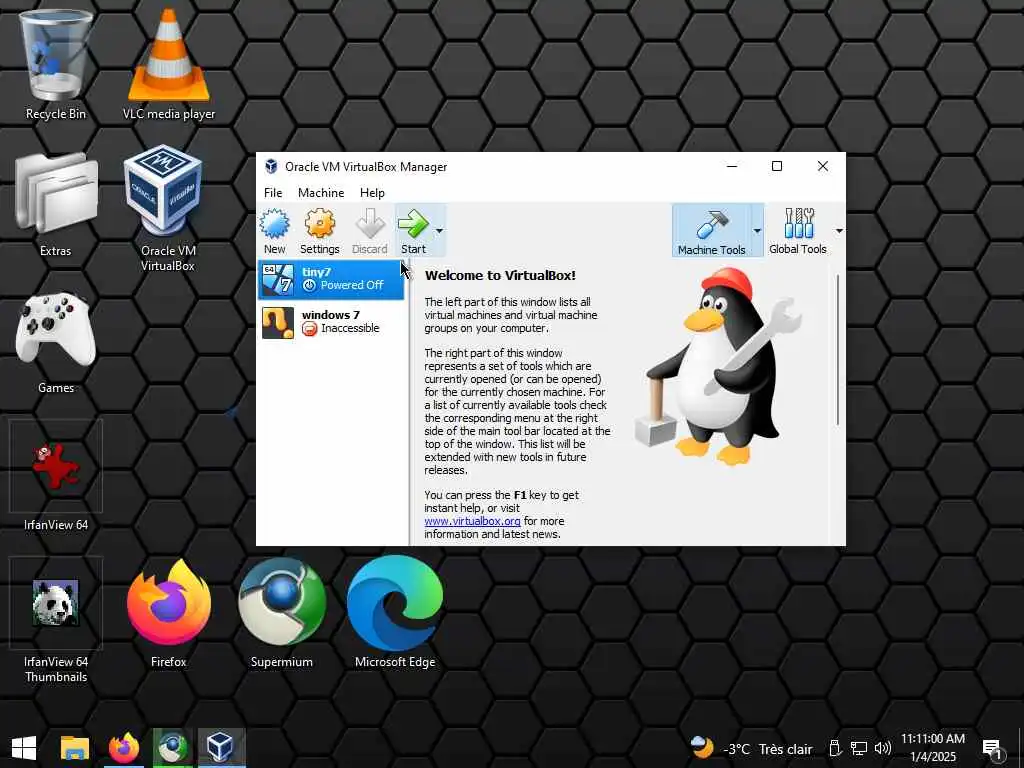Click the Supermium taskbar icon
This screenshot has width=1024, height=768.
coord(172,748)
